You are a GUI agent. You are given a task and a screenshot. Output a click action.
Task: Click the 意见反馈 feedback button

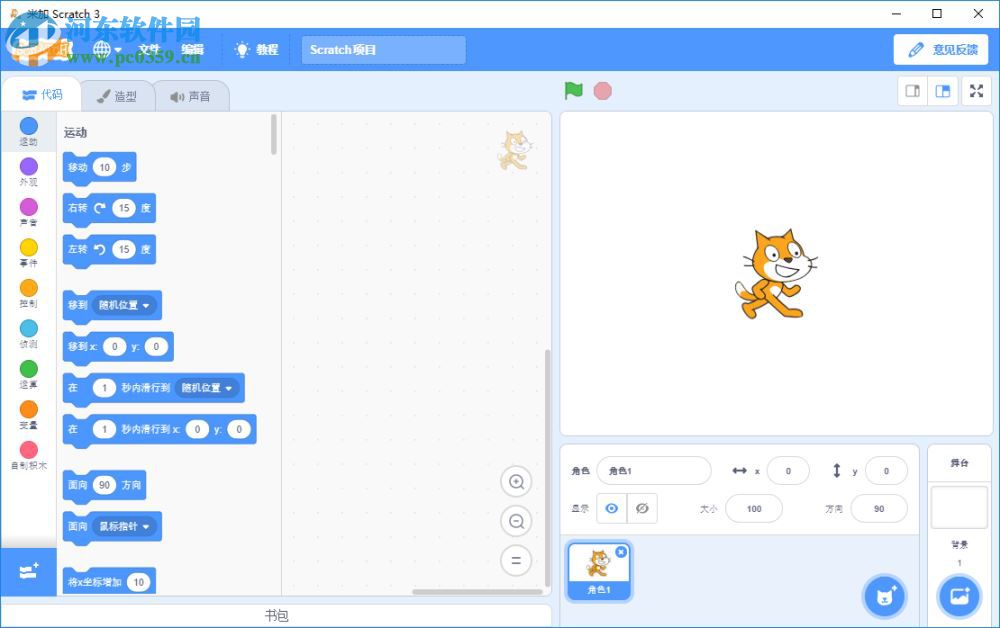941,48
